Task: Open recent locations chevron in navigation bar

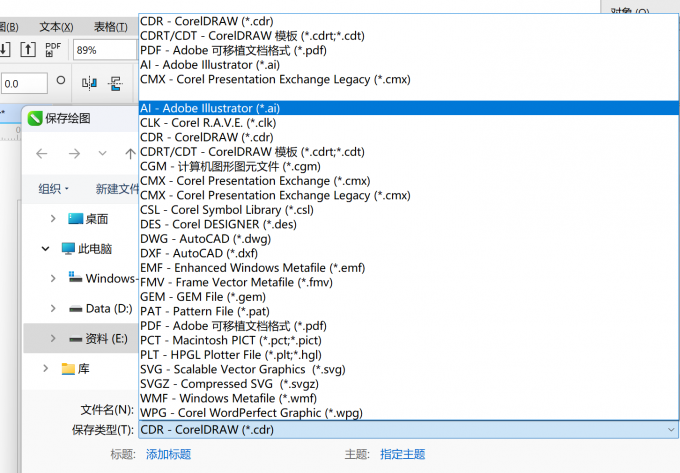Action: 102,153
